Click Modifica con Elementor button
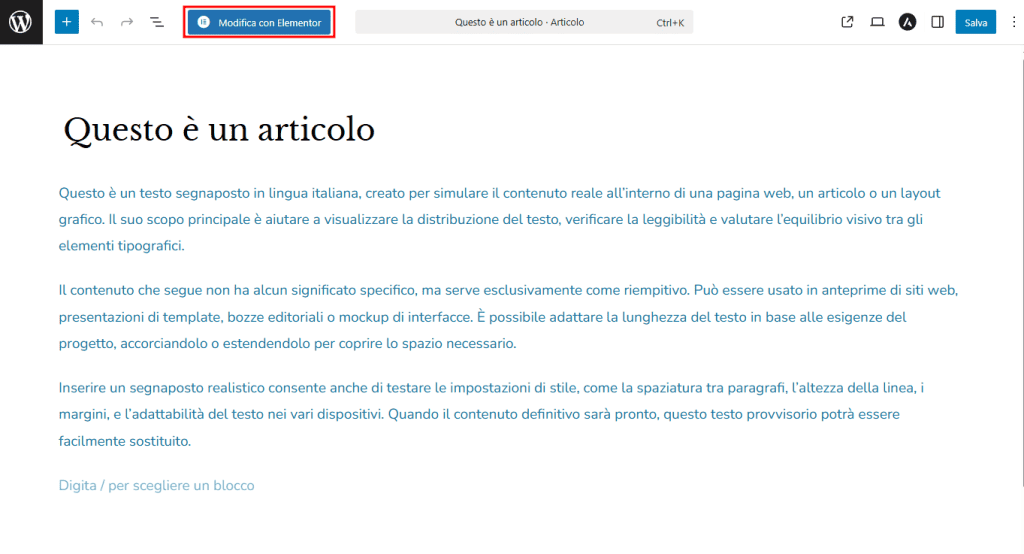The height and width of the screenshot is (554, 1024). (x=259, y=22)
